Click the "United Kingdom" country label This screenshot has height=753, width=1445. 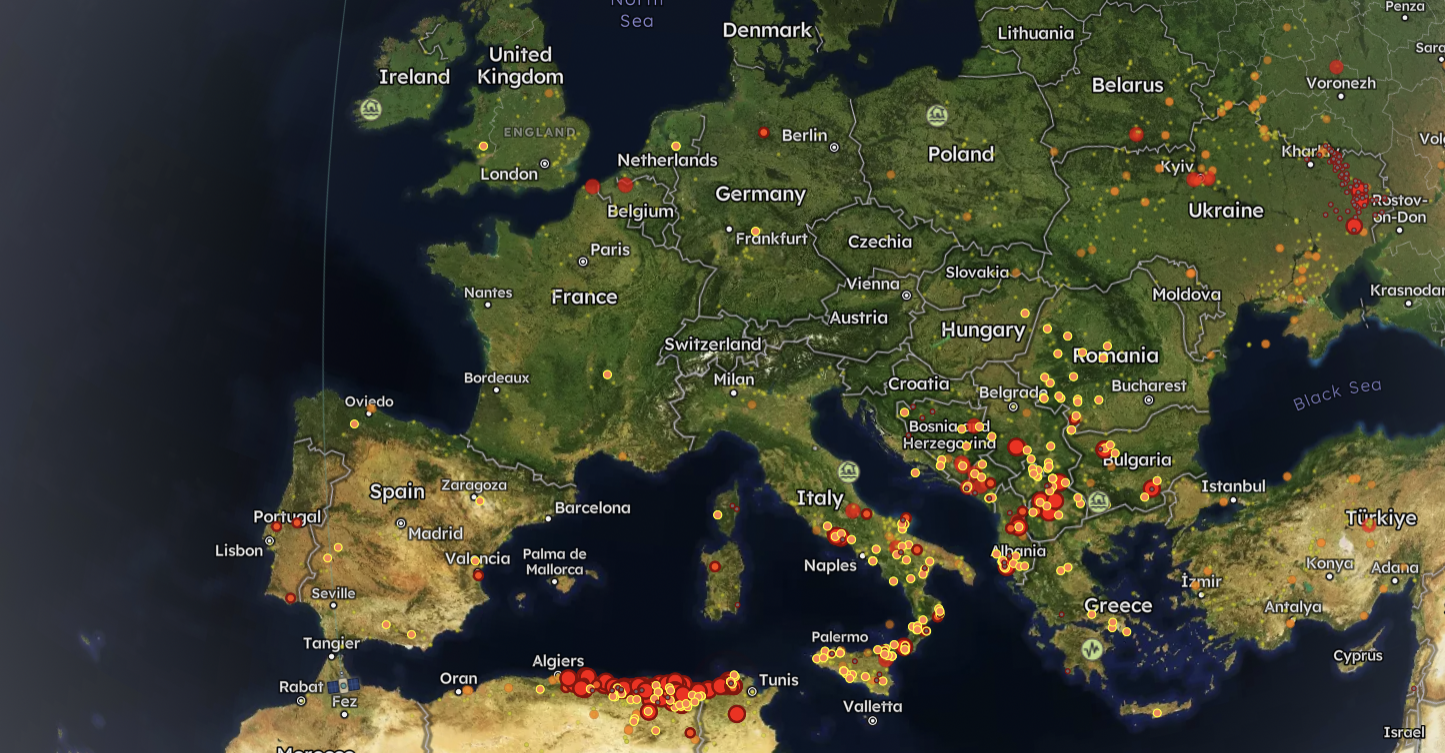coord(520,65)
